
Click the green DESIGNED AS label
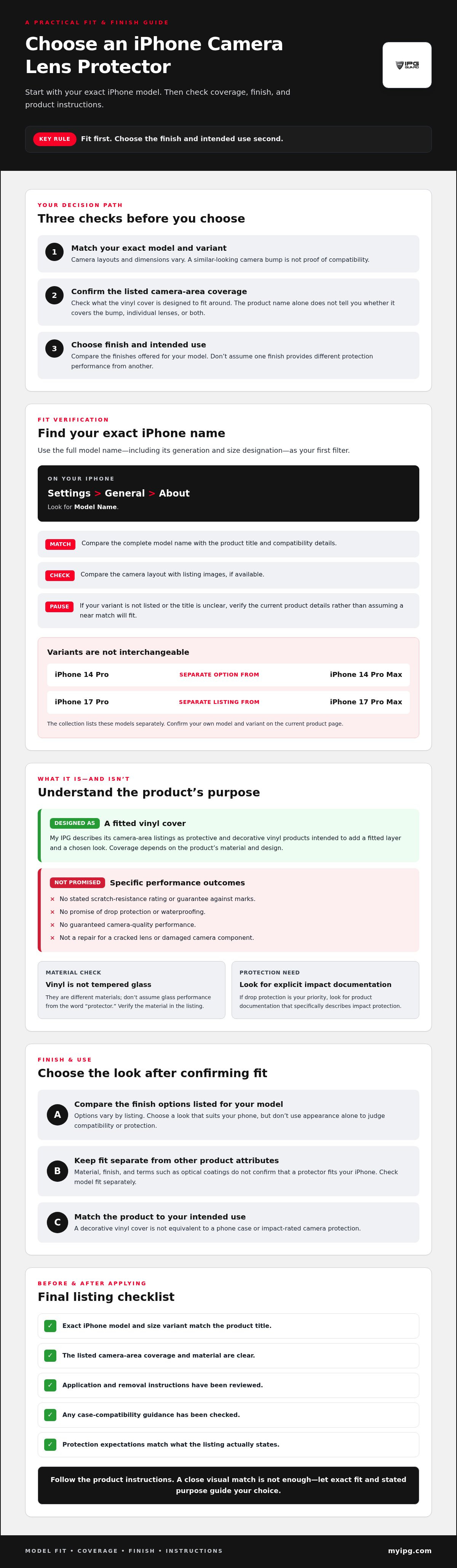pyautogui.click(x=74, y=823)
